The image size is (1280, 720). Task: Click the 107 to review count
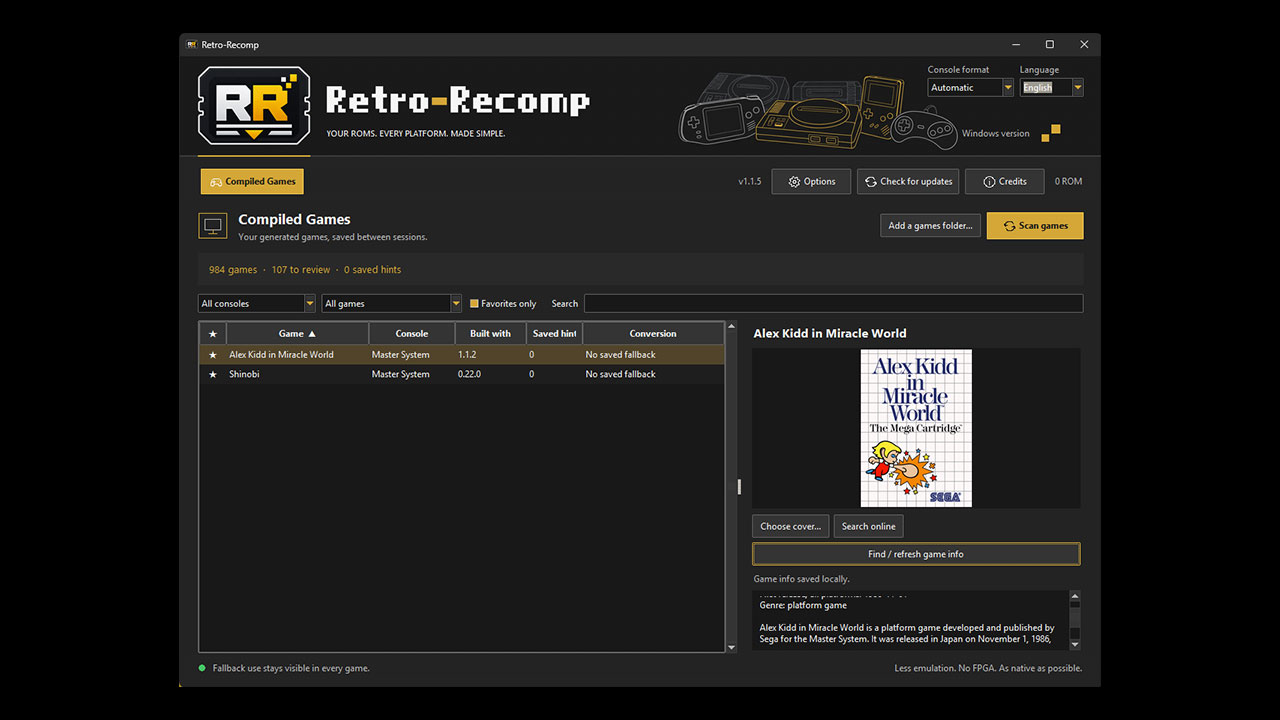point(301,270)
